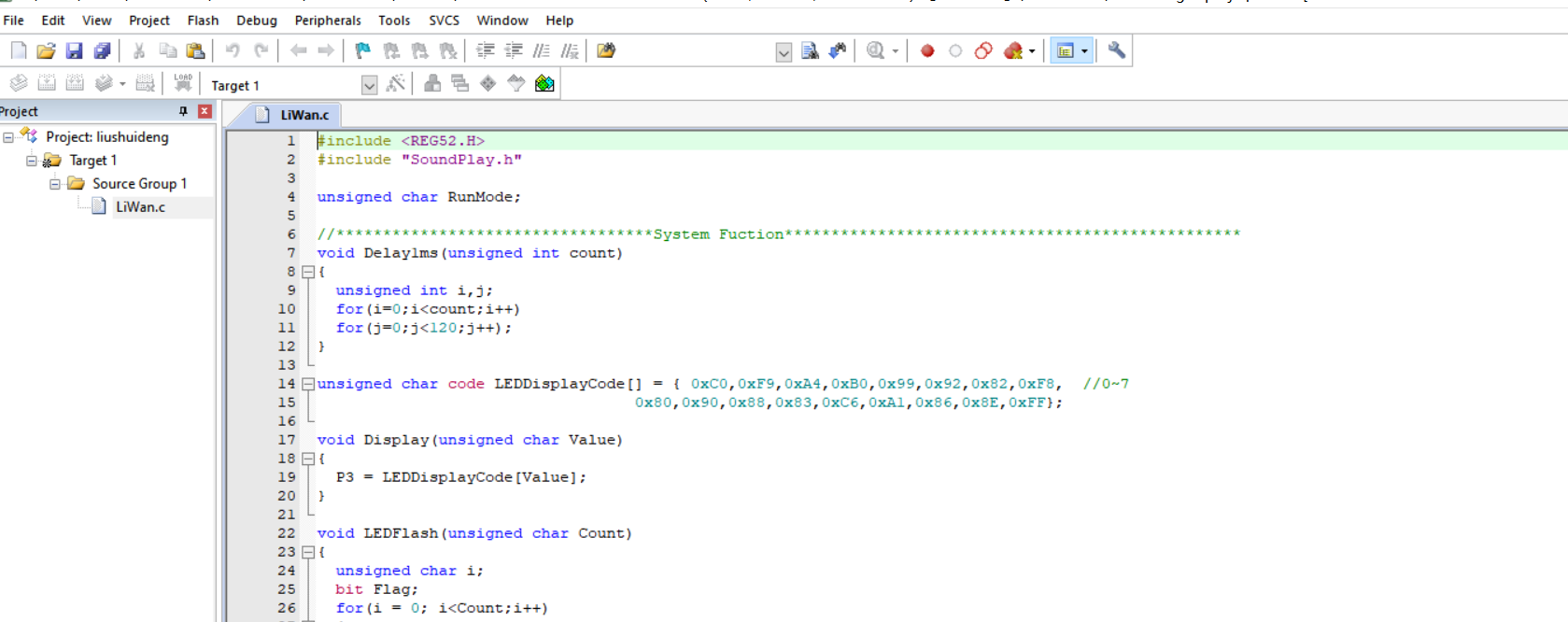Open dropdown arrow beside project window button
This screenshot has height=622, width=1568.
[1084, 51]
